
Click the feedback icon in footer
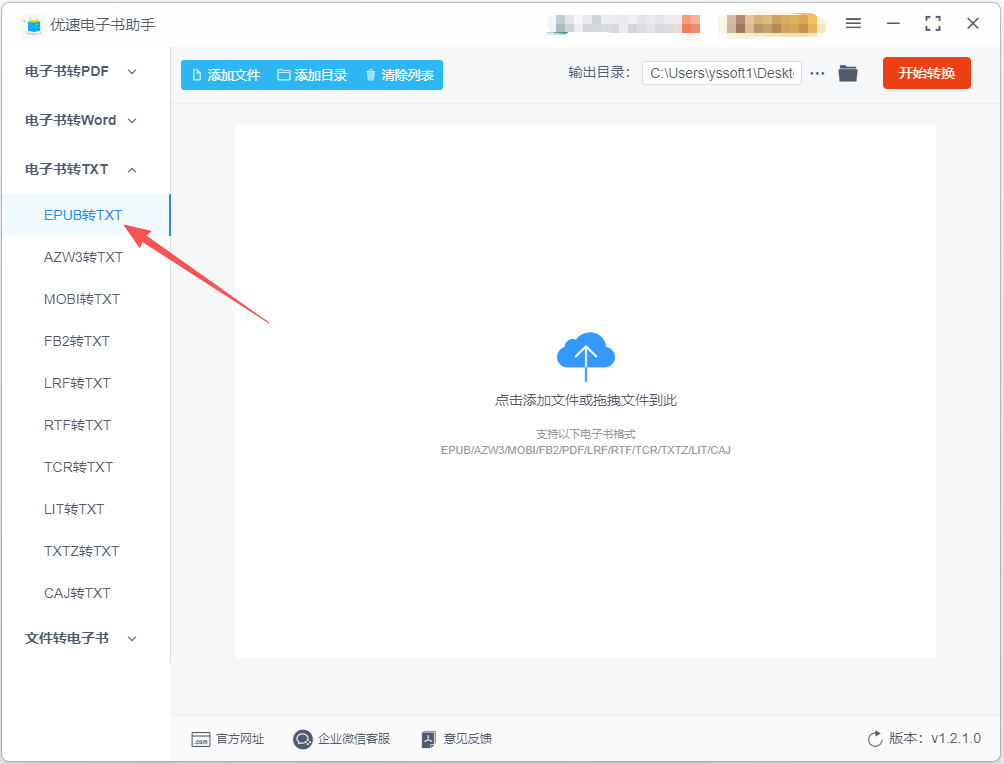point(428,740)
